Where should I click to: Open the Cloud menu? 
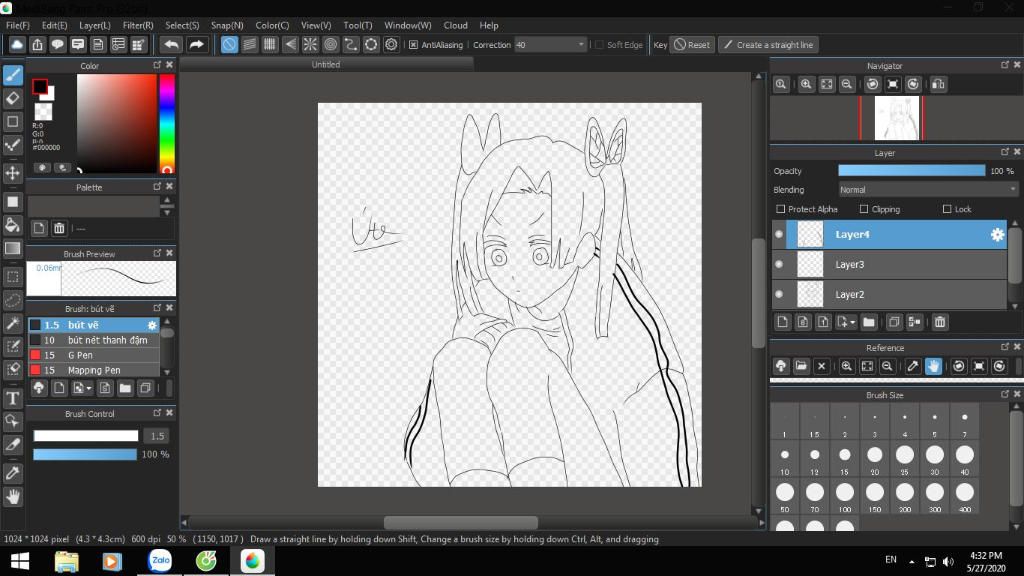[455, 25]
